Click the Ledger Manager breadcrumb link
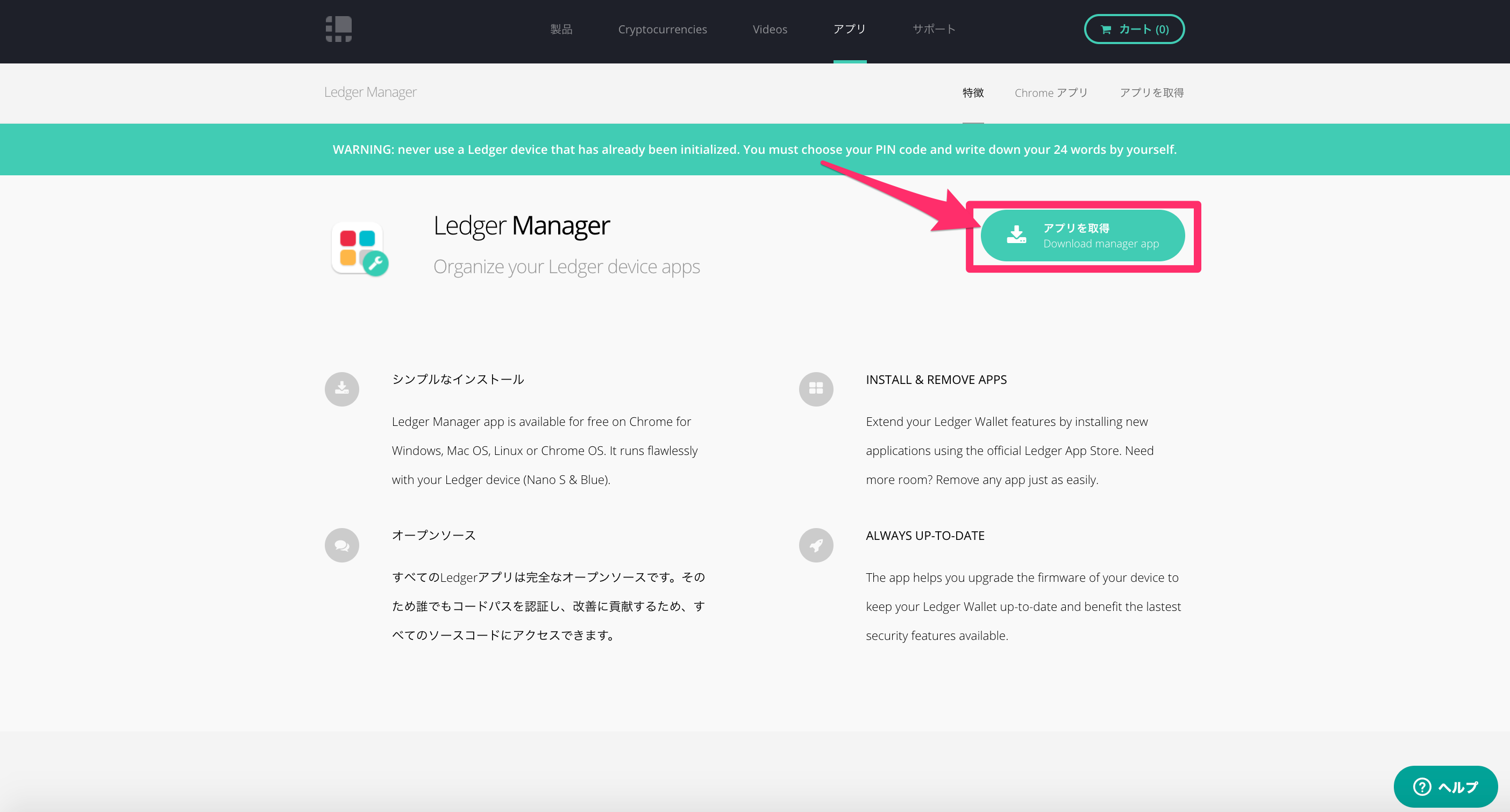The image size is (1510, 812). [x=370, y=92]
